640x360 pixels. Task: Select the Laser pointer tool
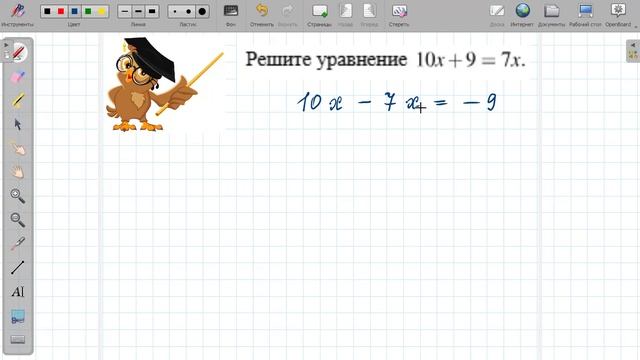point(18,244)
